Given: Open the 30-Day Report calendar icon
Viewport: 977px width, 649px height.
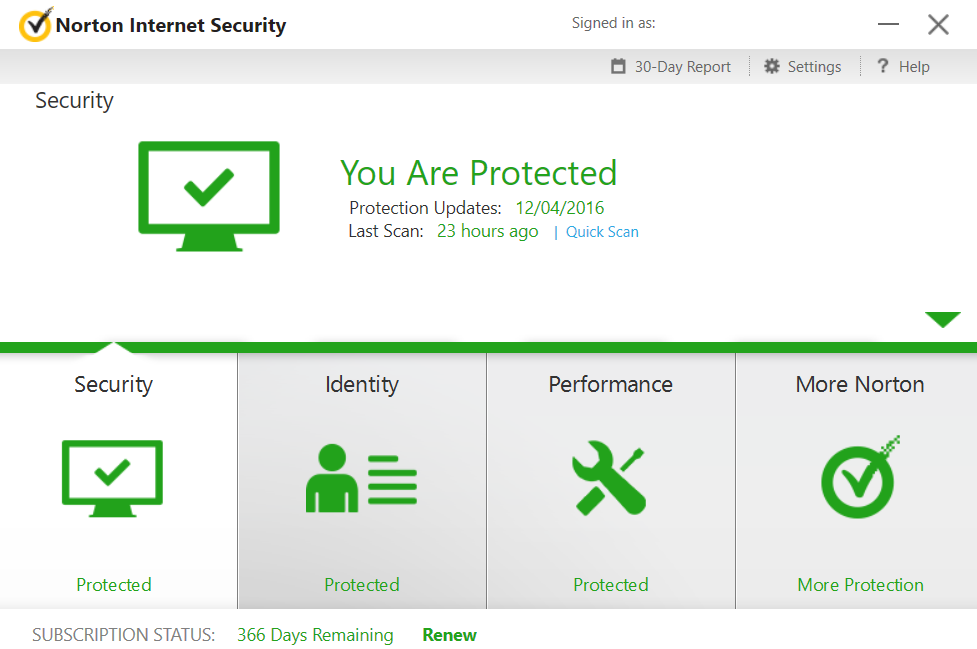Looking at the screenshot, I should [618, 66].
